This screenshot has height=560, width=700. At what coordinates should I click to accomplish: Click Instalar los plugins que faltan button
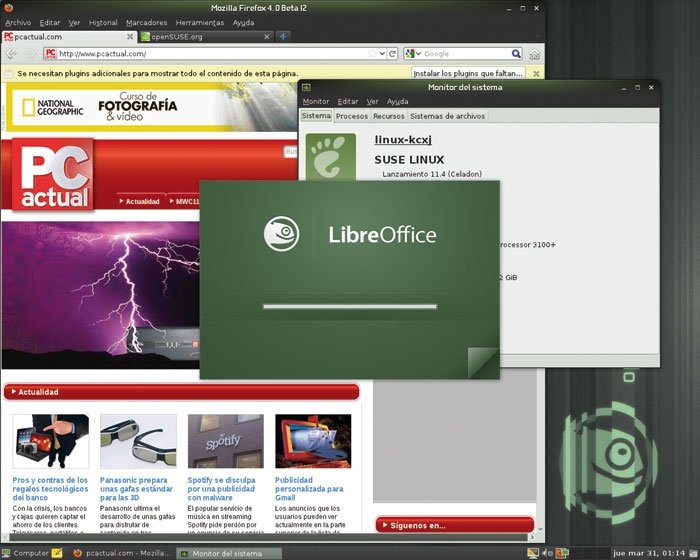click(x=467, y=73)
